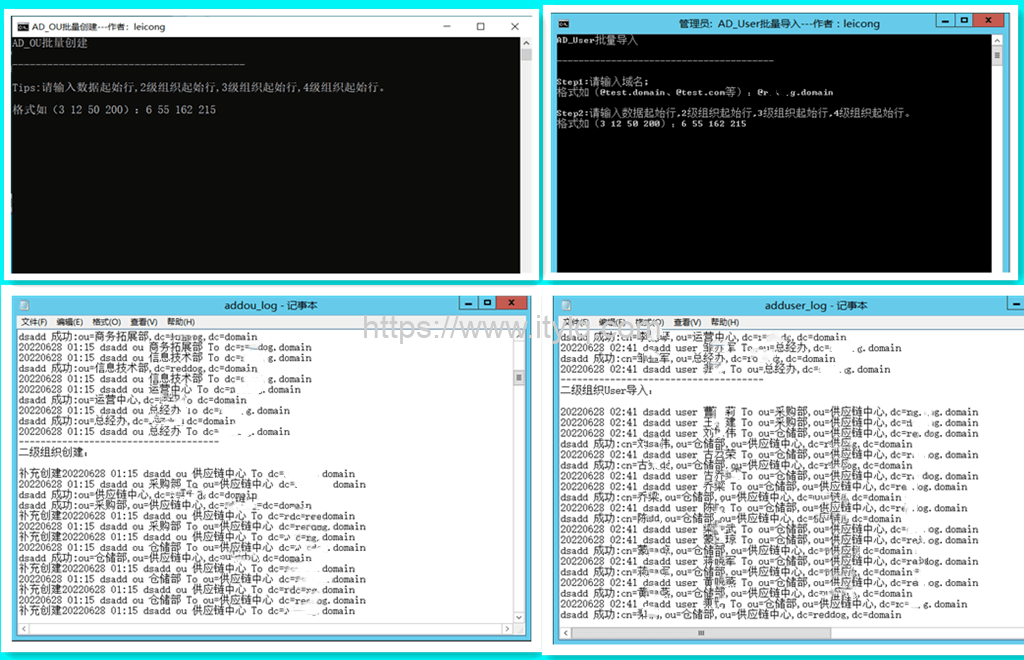Screen dimensions: 1024x660
Task: Open the 帮助 menu in addou_log Notepad
Action: (x=180, y=322)
